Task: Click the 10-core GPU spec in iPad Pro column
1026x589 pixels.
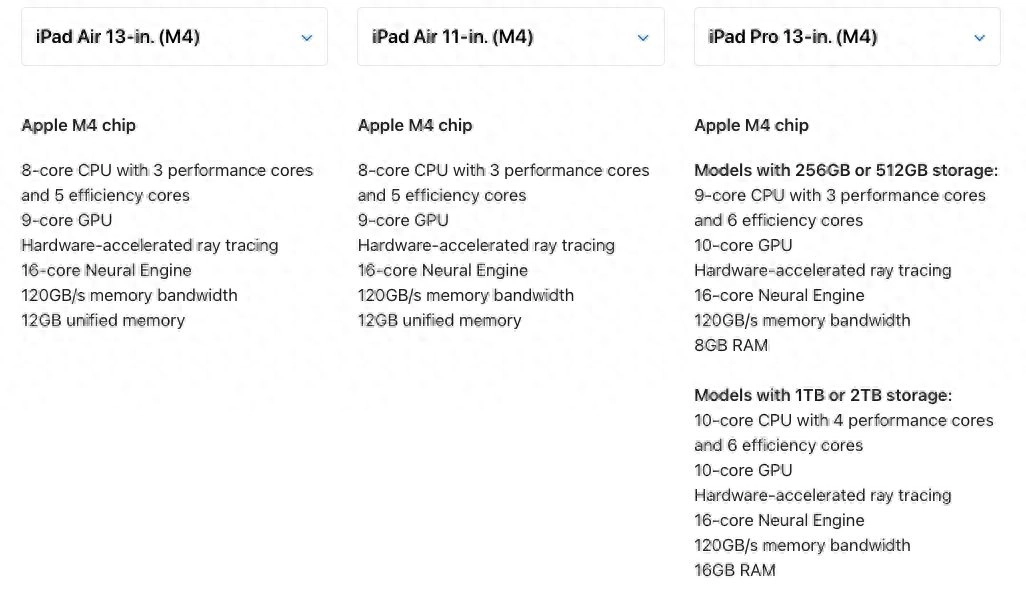Action: tap(743, 245)
